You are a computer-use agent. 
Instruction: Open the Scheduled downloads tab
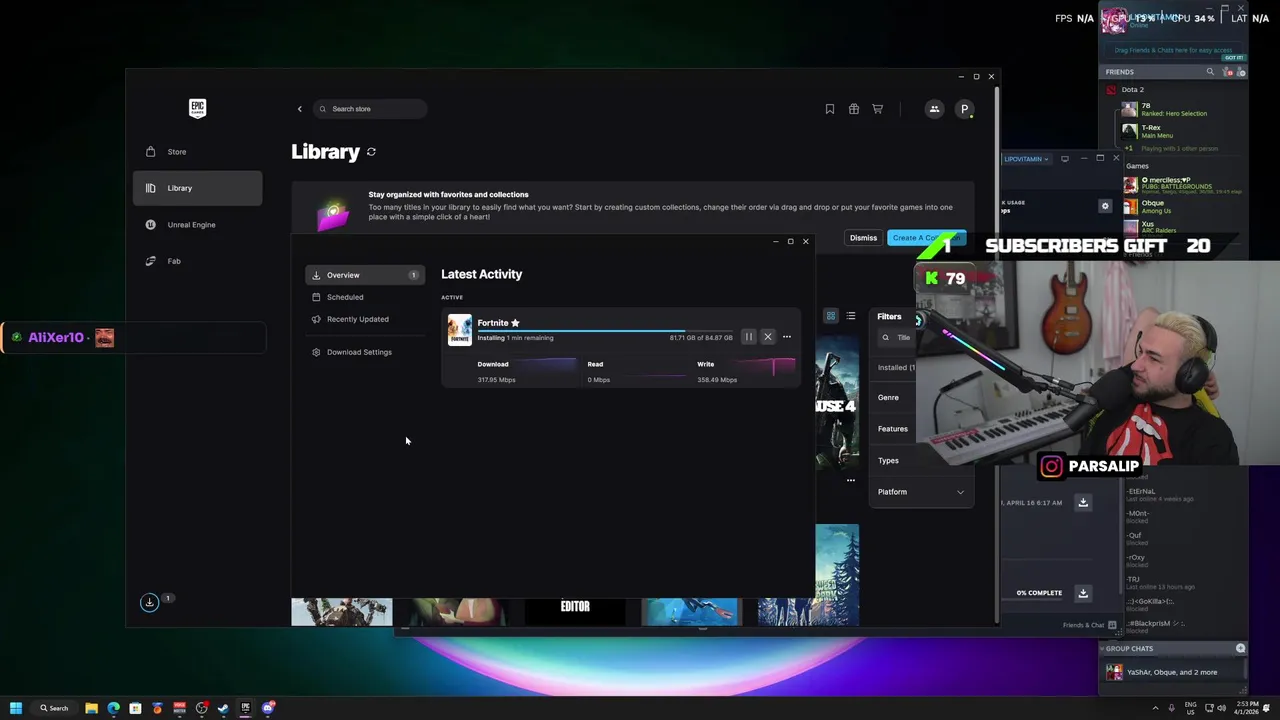pos(365,297)
